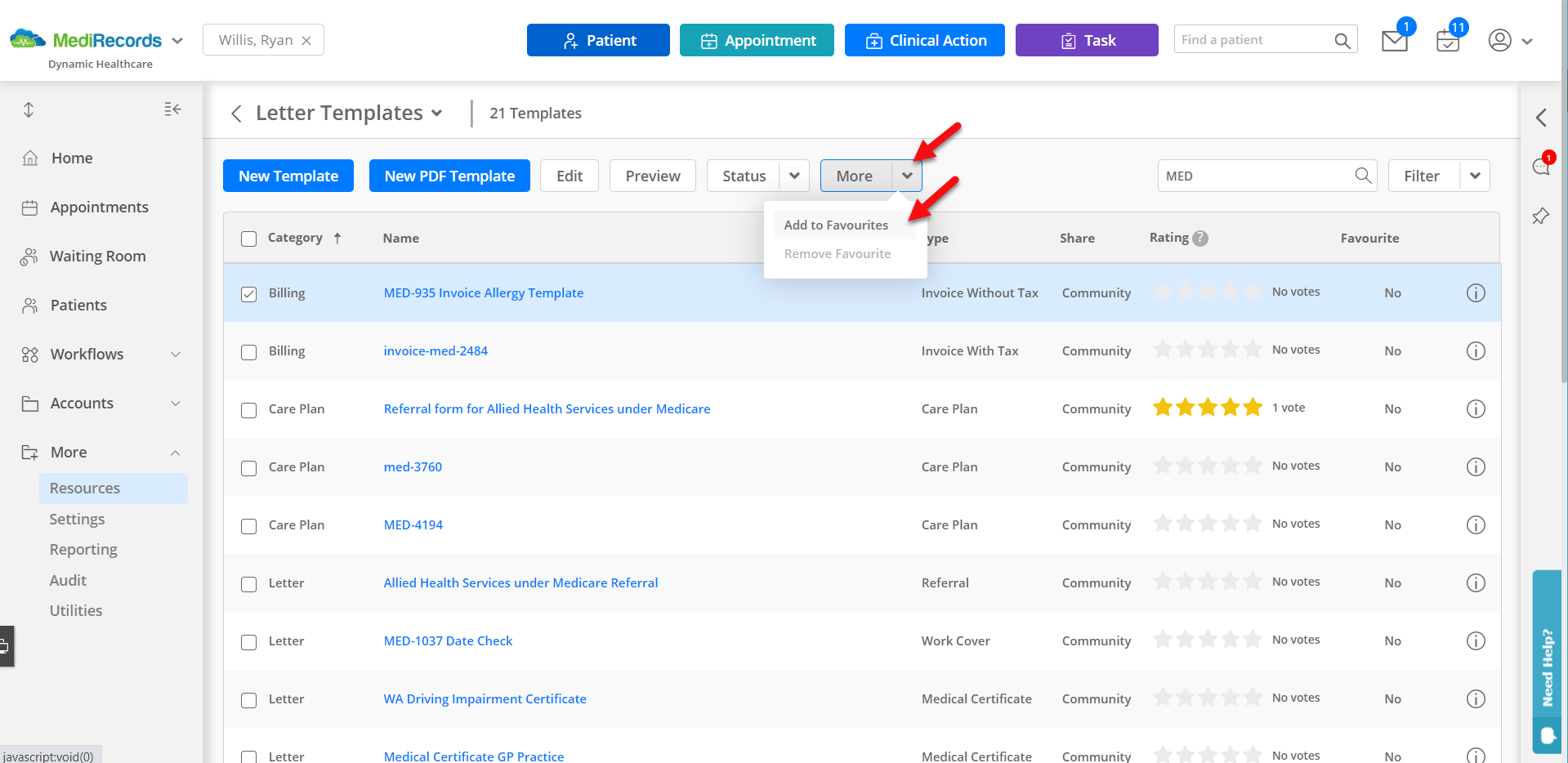
Task: Show info for Allied Health Services Referral row
Action: click(1476, 582)
